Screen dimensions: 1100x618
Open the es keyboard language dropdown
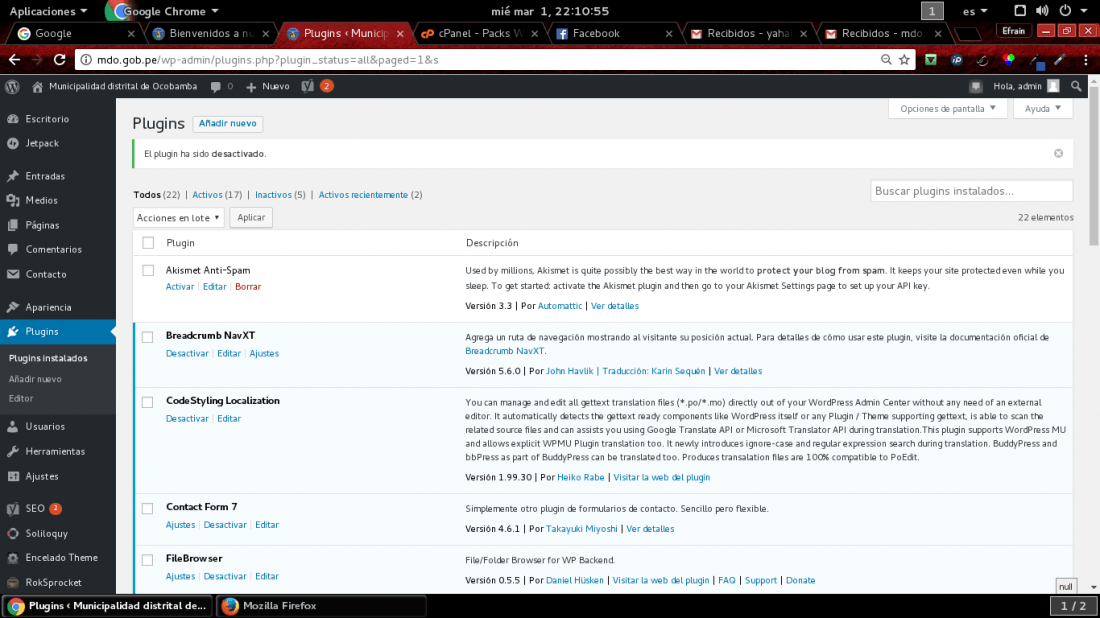974,11
